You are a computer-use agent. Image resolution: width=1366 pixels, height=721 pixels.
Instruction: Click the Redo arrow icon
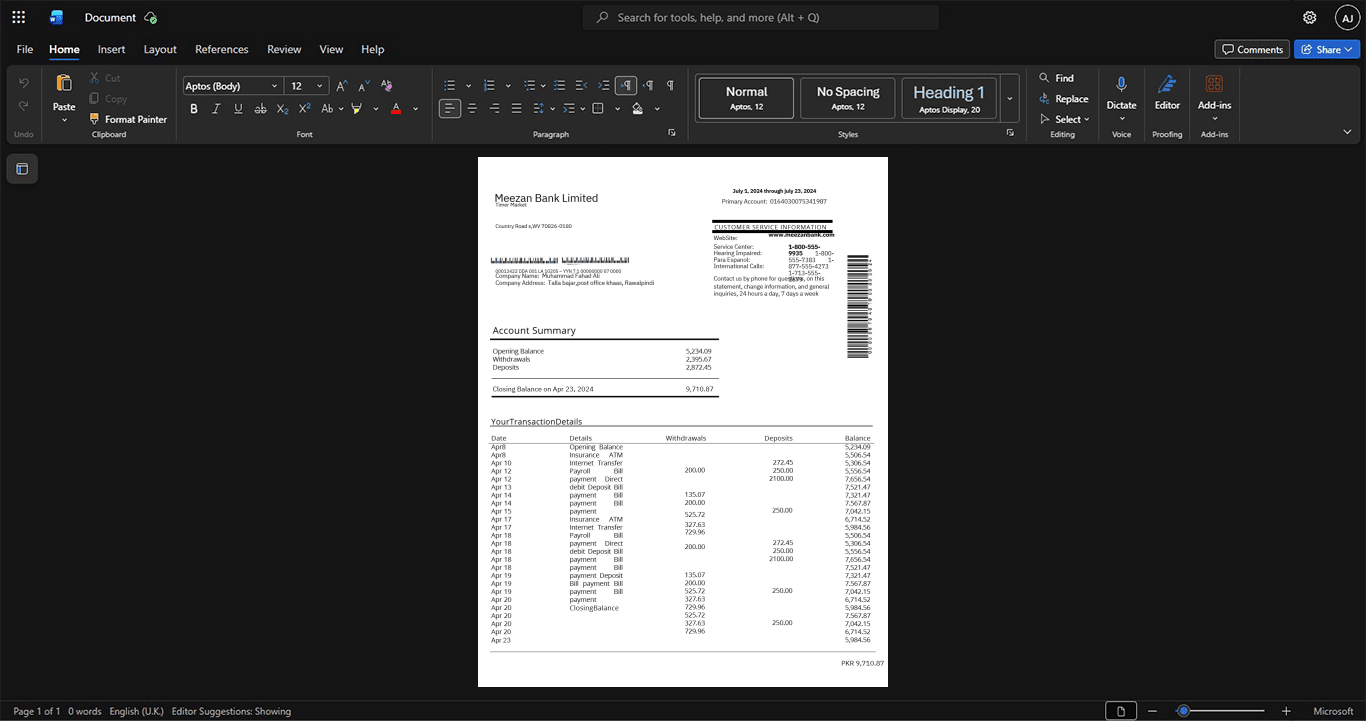[x=24, y=106]
